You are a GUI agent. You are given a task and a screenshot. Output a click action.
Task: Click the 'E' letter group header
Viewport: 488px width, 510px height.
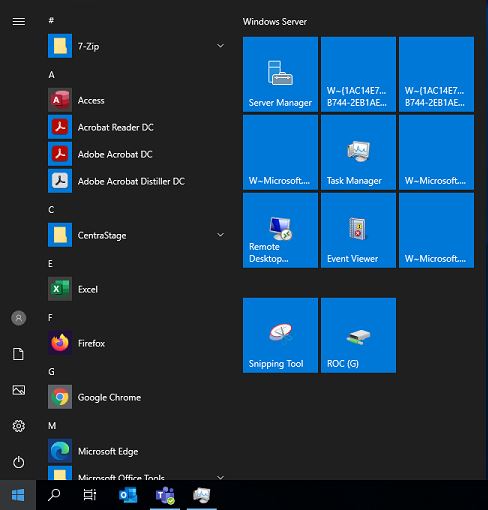(50, 264)
